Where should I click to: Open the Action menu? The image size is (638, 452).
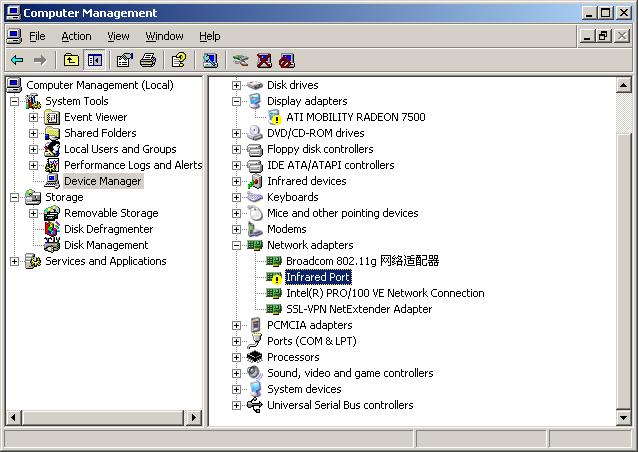pos(76,36)
